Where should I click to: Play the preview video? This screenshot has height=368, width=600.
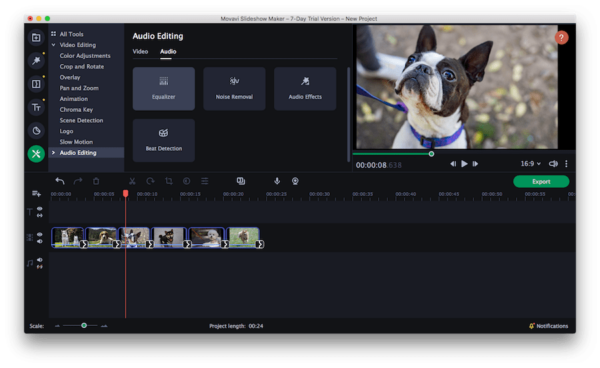464,164
